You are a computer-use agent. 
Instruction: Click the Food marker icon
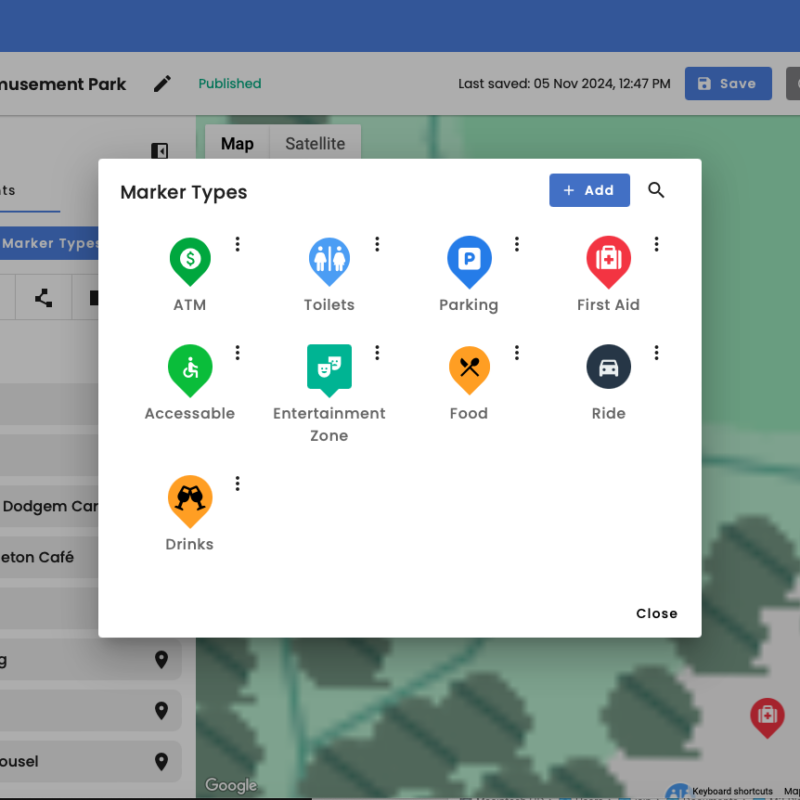click(x=469, y=368)
